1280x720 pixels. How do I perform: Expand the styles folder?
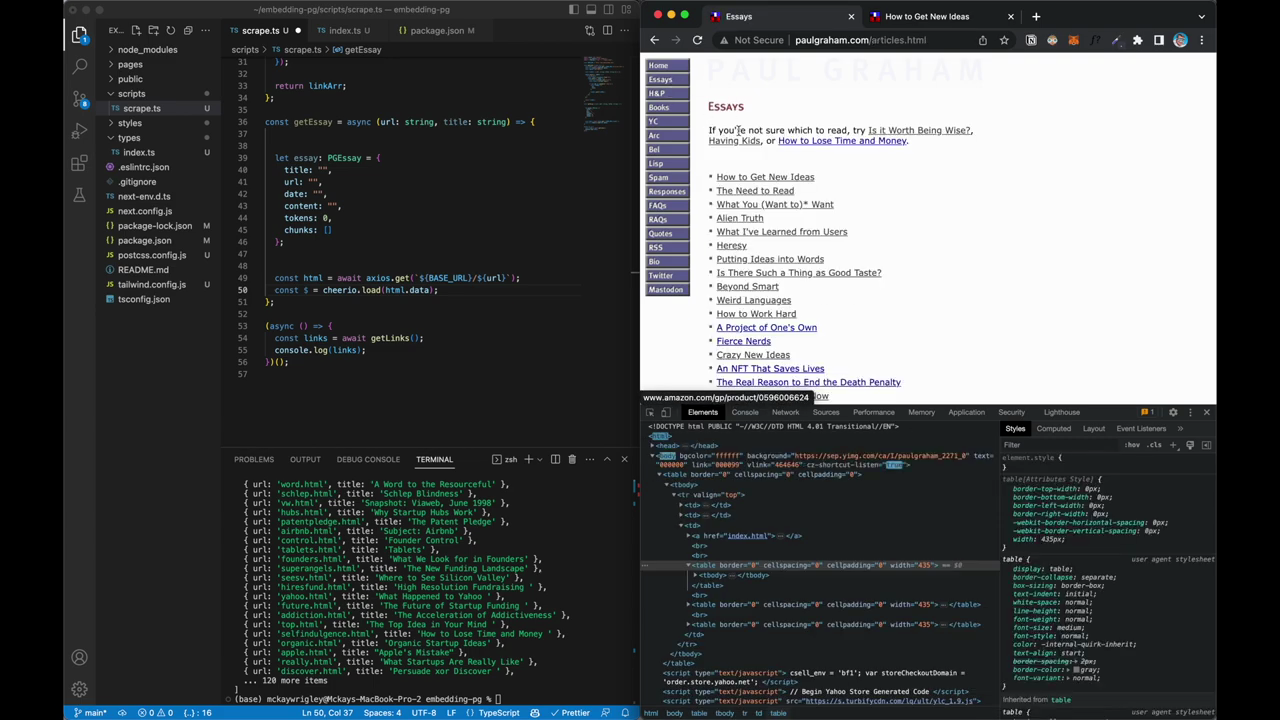tap(130, 123)
